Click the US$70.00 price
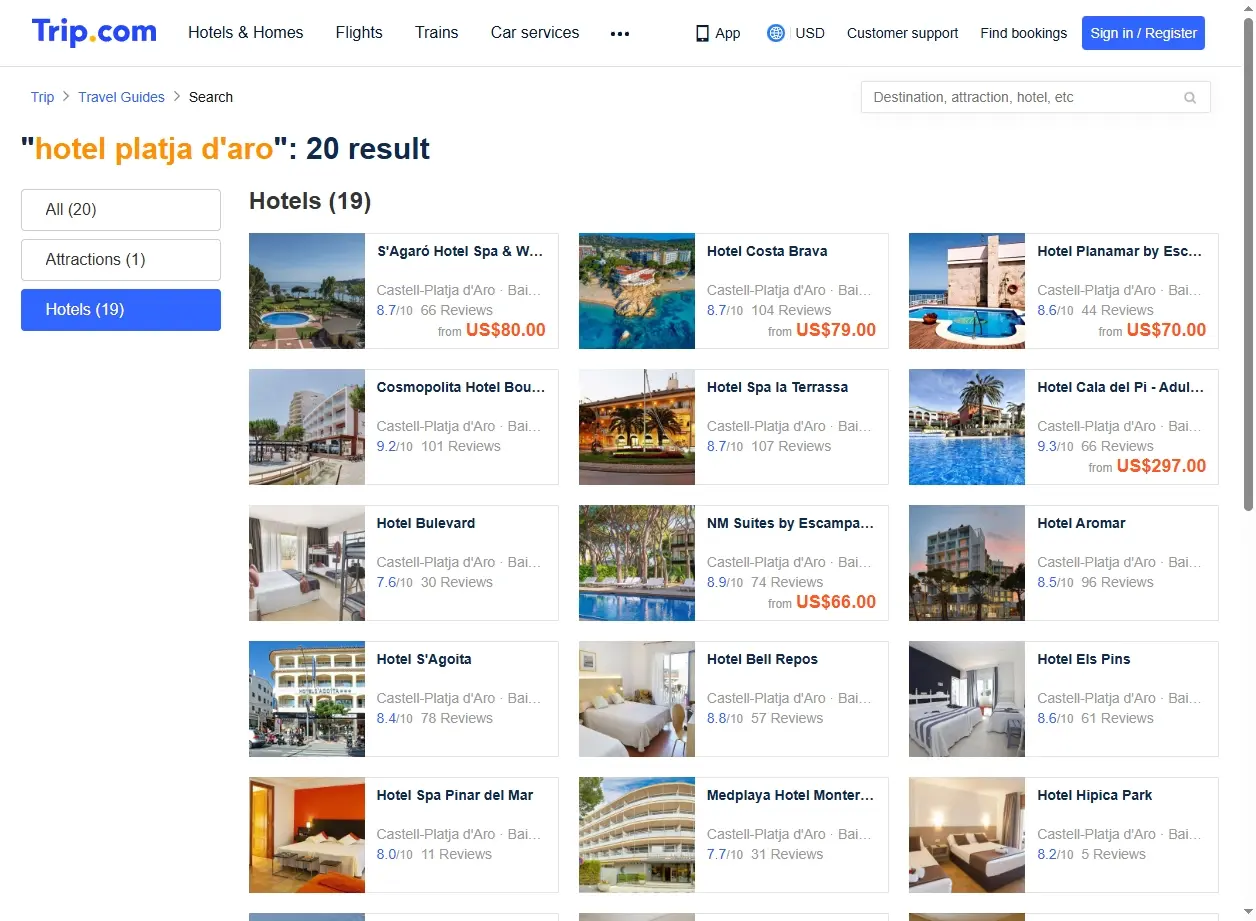The image size is (1256, 921). click(1166, 330)
